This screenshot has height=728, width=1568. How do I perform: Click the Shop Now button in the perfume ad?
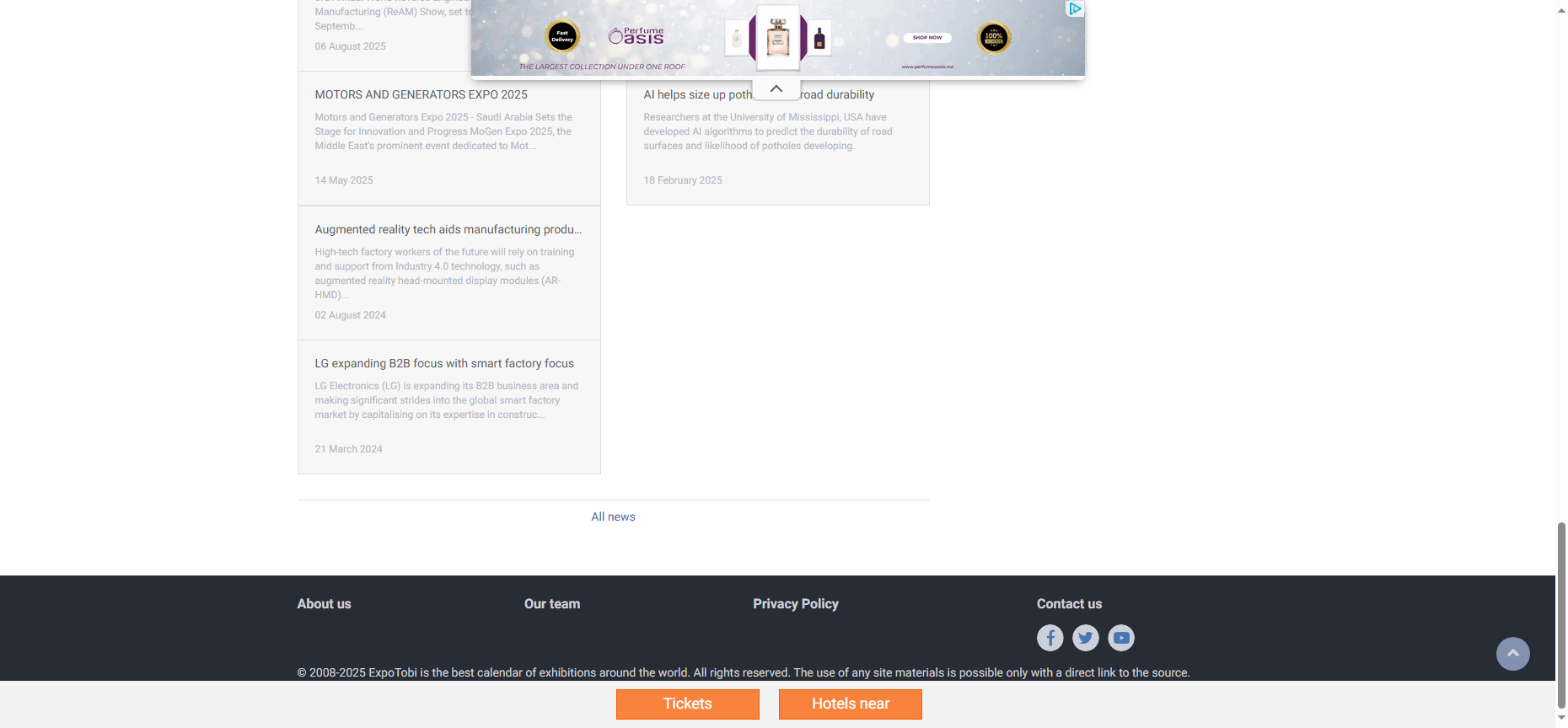927,37
